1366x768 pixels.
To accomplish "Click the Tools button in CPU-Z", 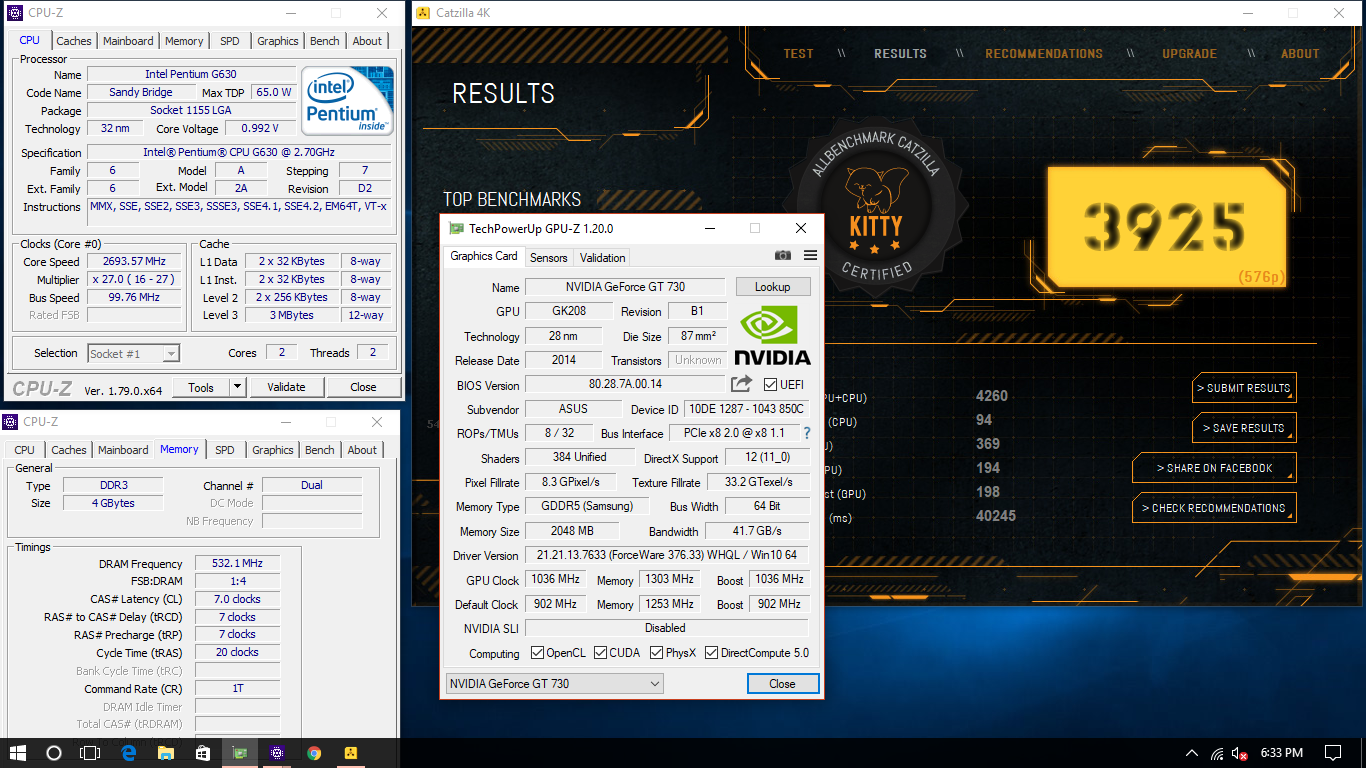I will coord(201,387).
